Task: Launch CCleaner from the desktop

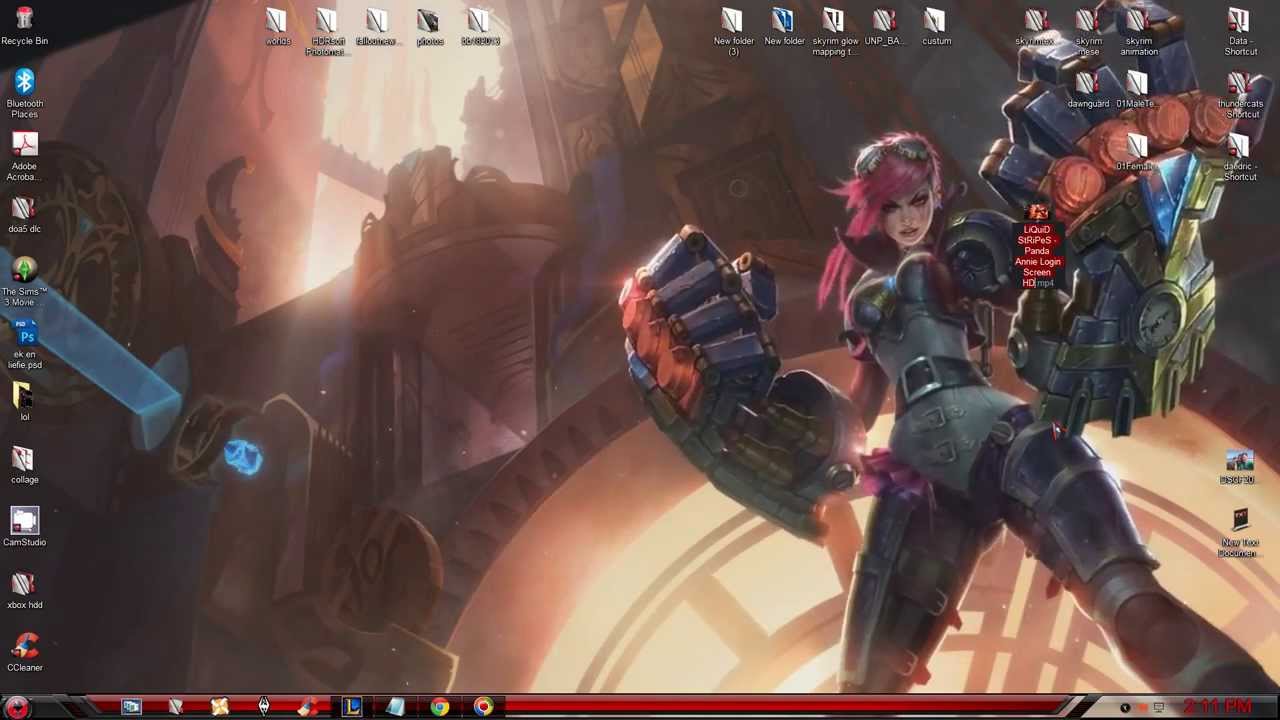Action: [24, 647]
